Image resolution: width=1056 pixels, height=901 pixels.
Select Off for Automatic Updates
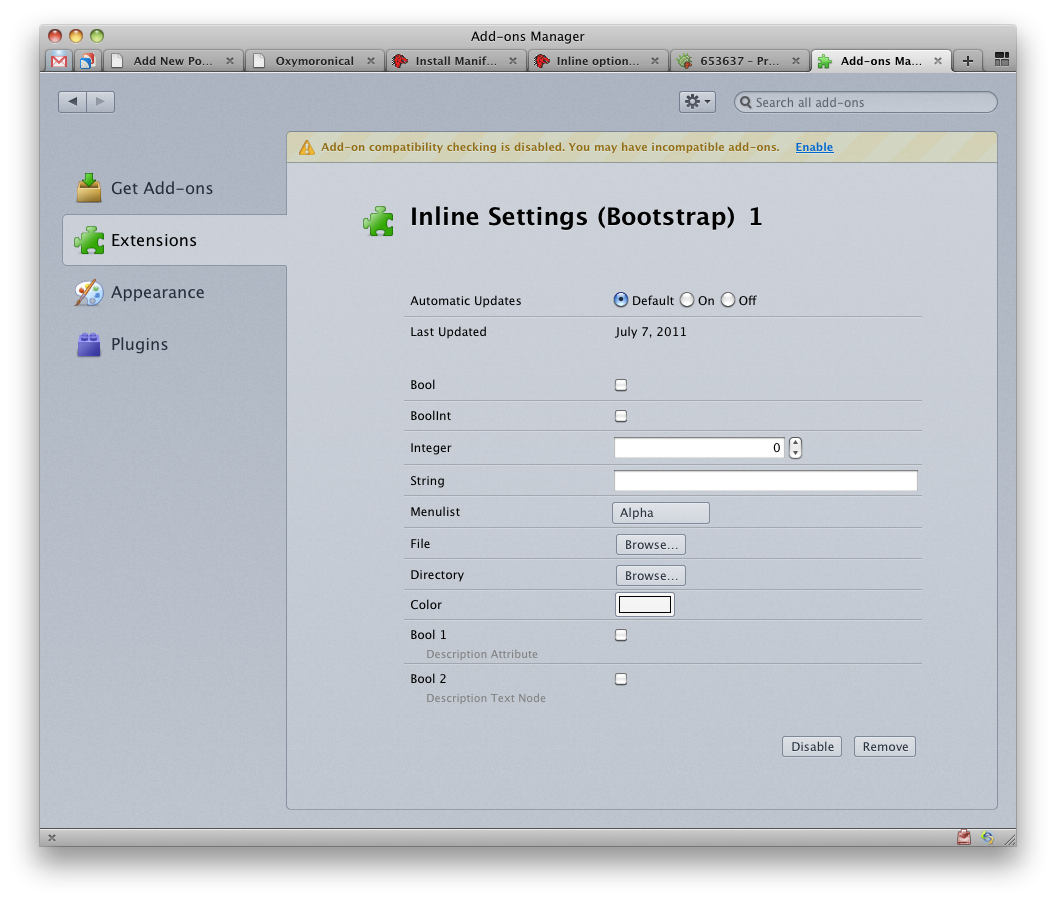tap(728, 300)
